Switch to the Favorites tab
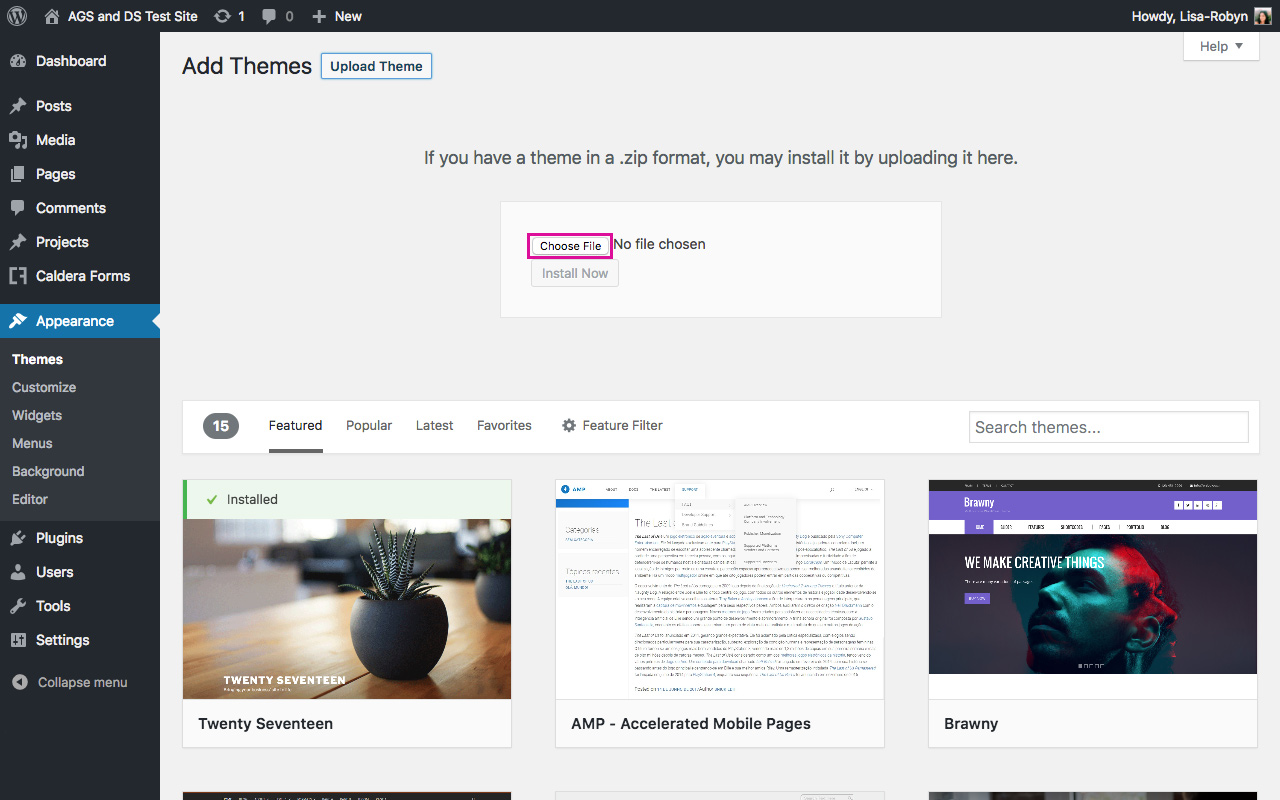 point(504,425)
